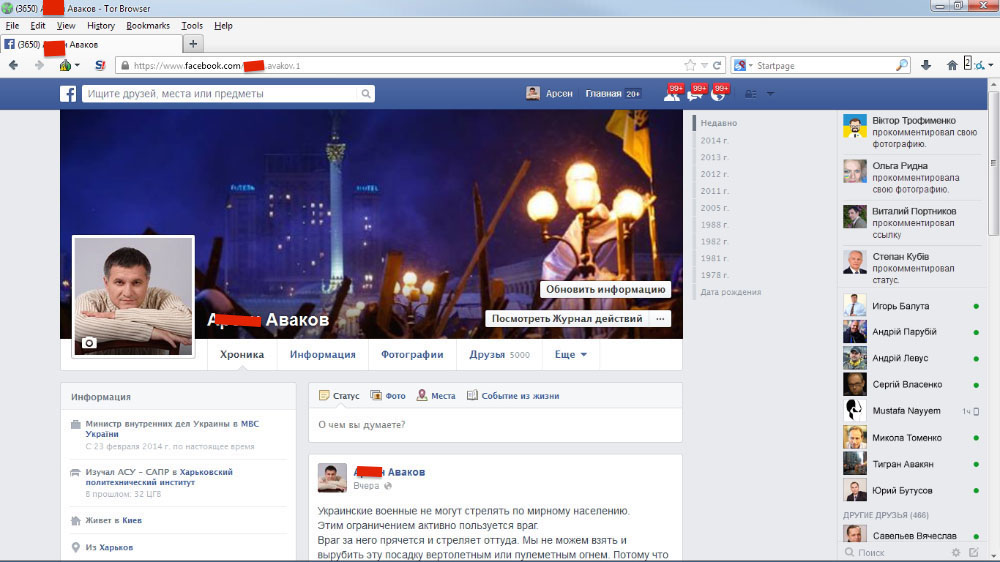Open the account dropdown arrow in Facebook header
Screen dimensions: 1000x562
coord(771,94)
